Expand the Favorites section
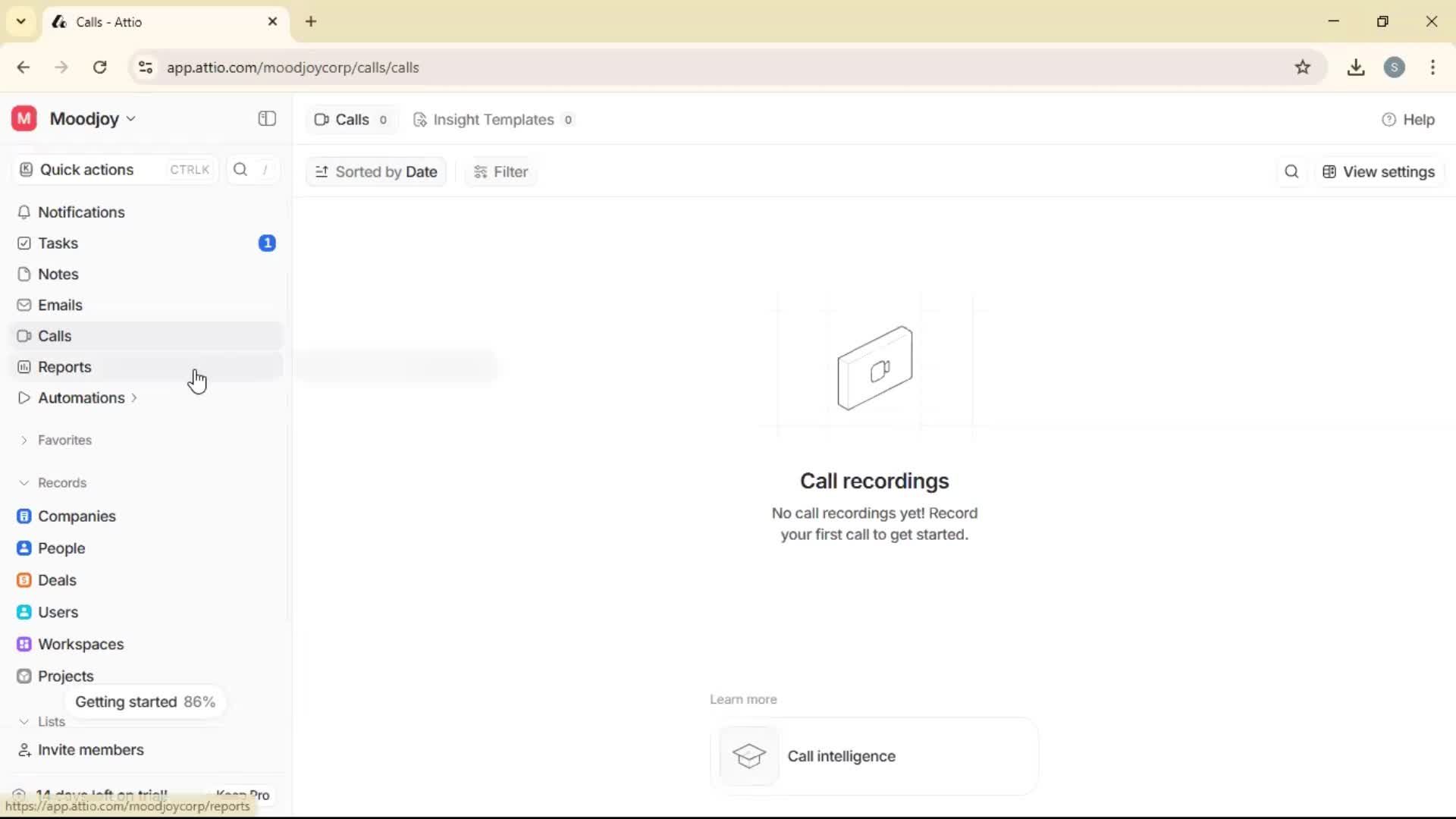The width and height of the screenshot is (1456, 819). coord(64,440)
